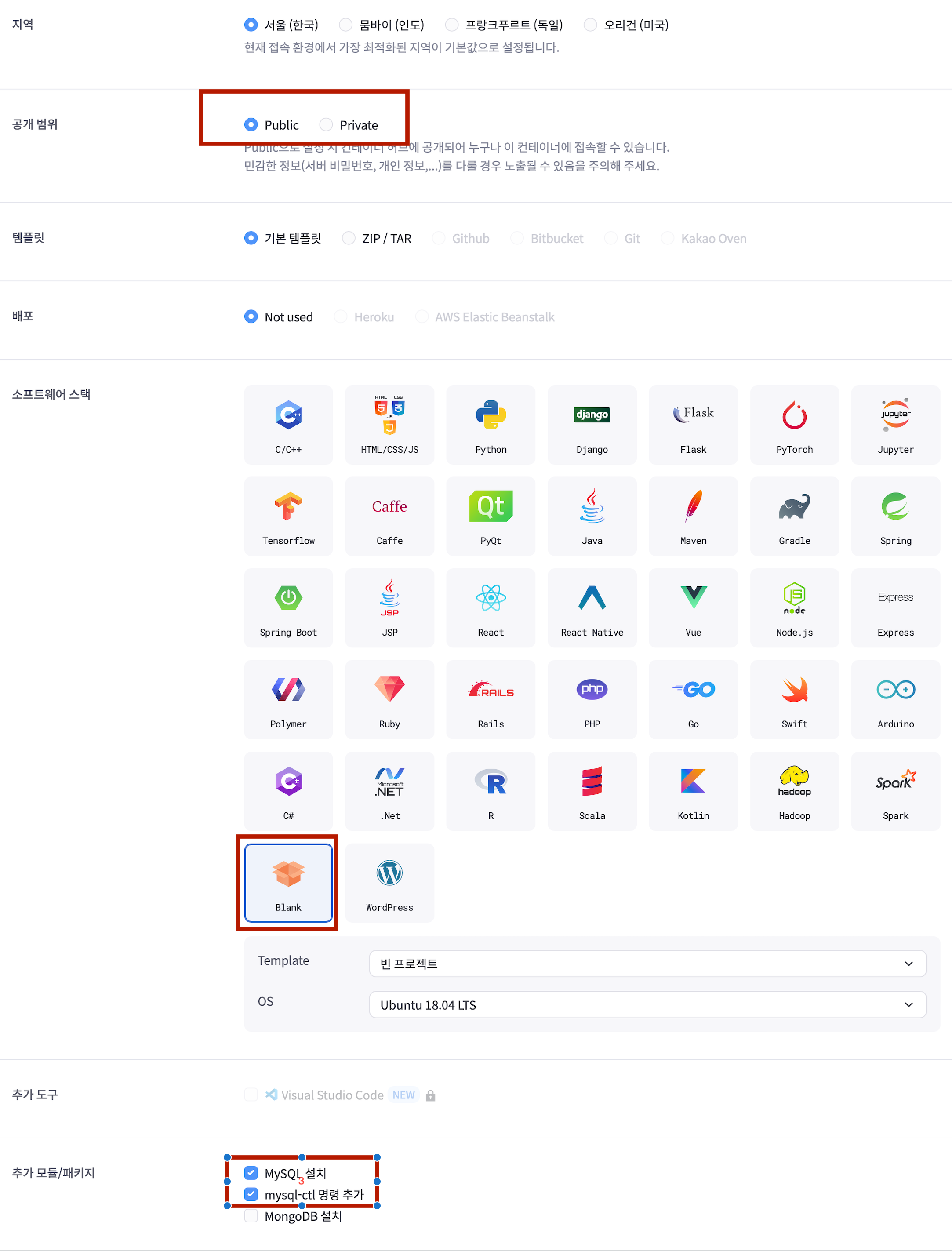Screen dimensions: 952x1251
Task: Uncheck mysql-ctl 명령 추가 checkbox
Action: click(251, 1194)
